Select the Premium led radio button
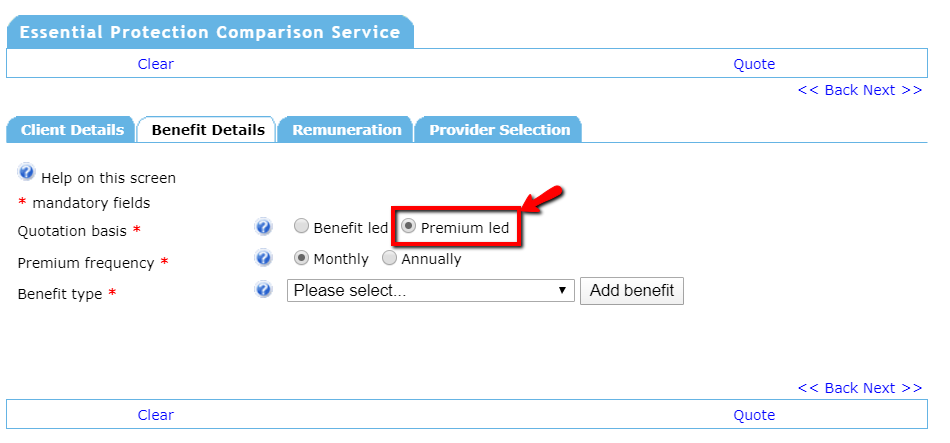Viewport: 950px width, 443px height. tap(408, 227)
